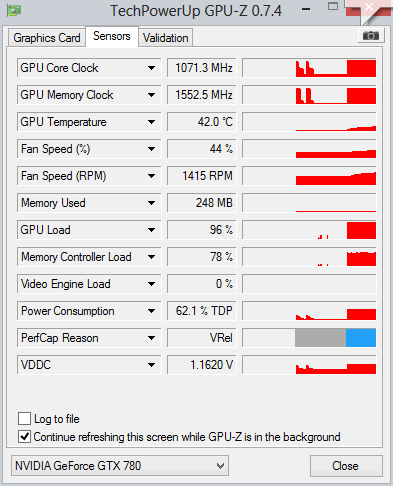Click the GPU-Z app icon in title bar
This screenshot has width=393, height=486.
14,10
